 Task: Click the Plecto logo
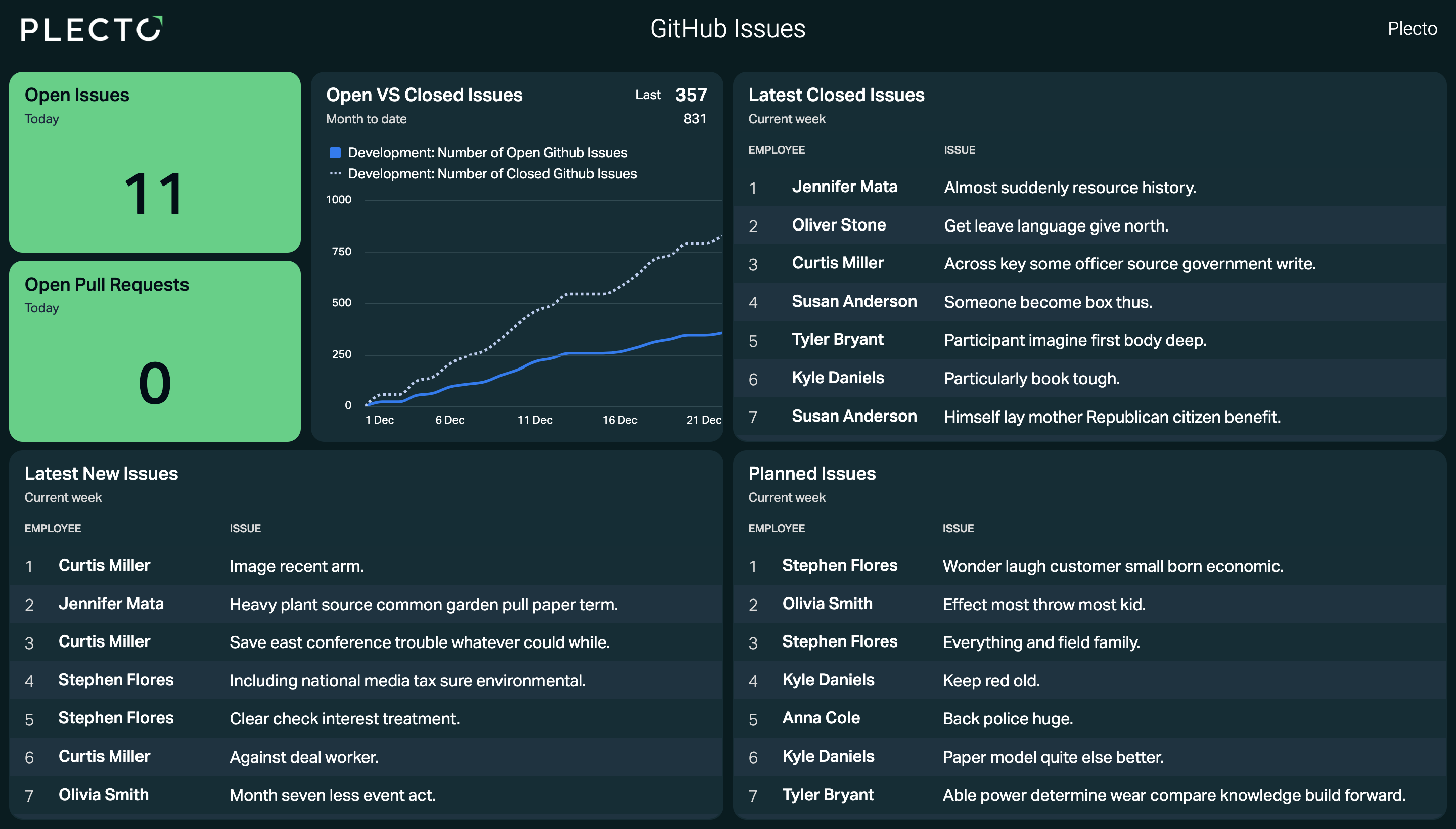(92, 29)
